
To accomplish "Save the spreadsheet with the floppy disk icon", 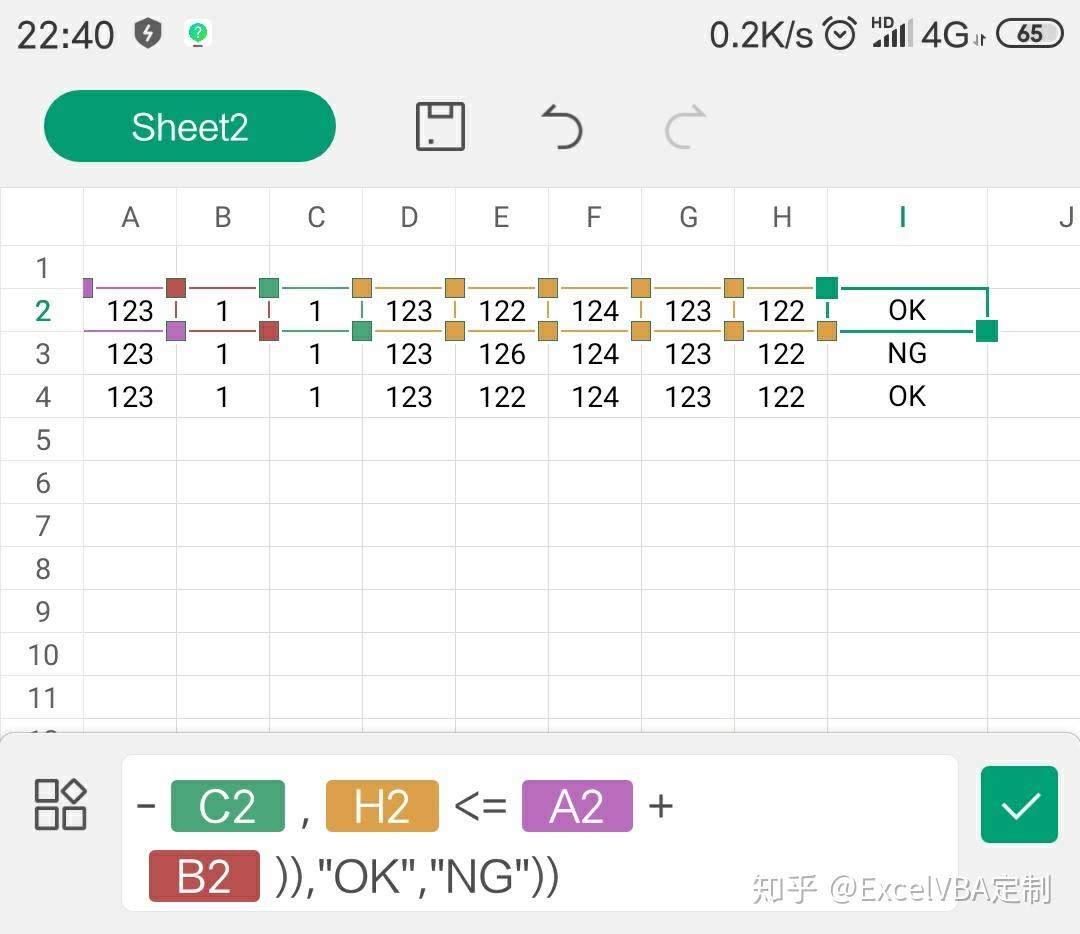I will click(x=440, y=126).
